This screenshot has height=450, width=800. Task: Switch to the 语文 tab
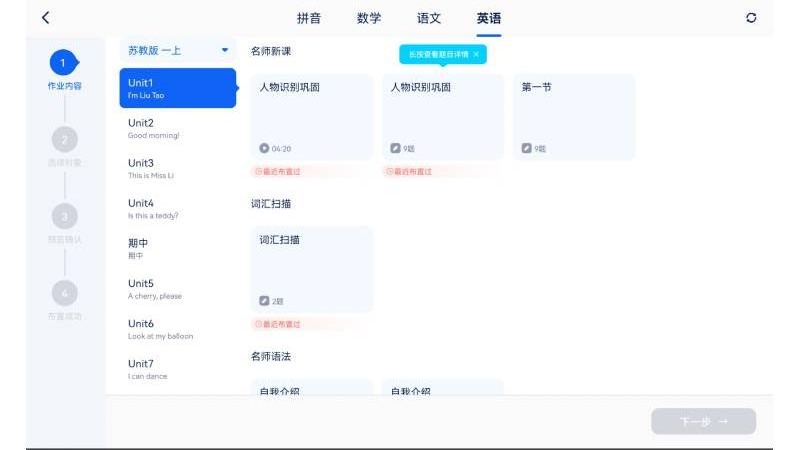click(x=429, y=18)
